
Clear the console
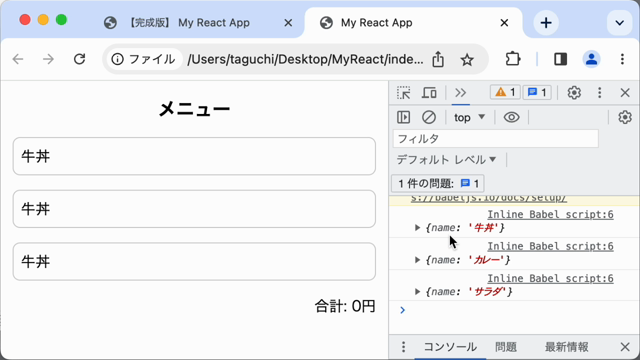(429, 118)
